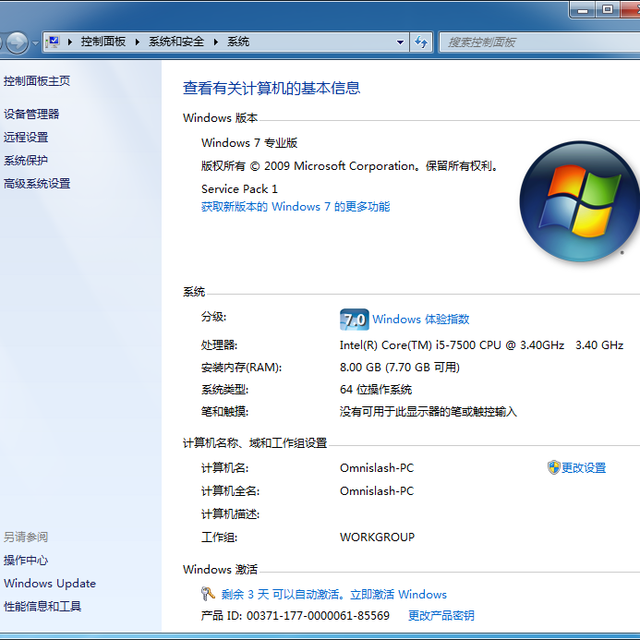The width and height of the screenshot is (640, 640).
Task: Navigate to 系统和安全 breadcrumb
Action: [x=176, y=42]
